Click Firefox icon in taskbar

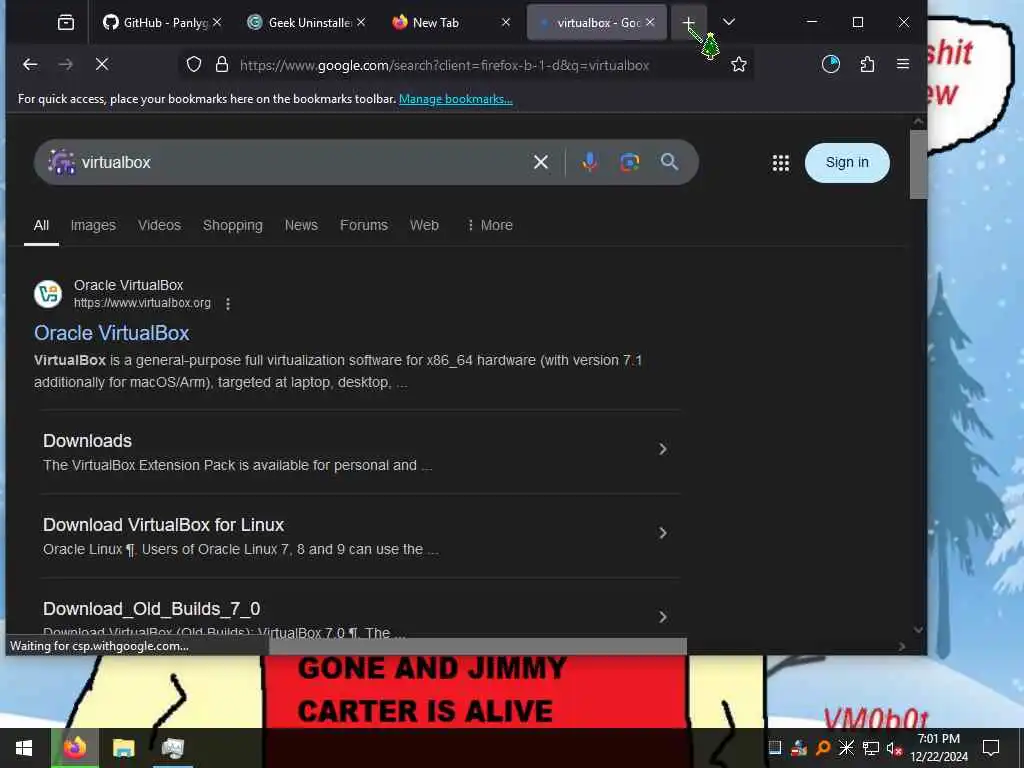click(x=74, y=748)
